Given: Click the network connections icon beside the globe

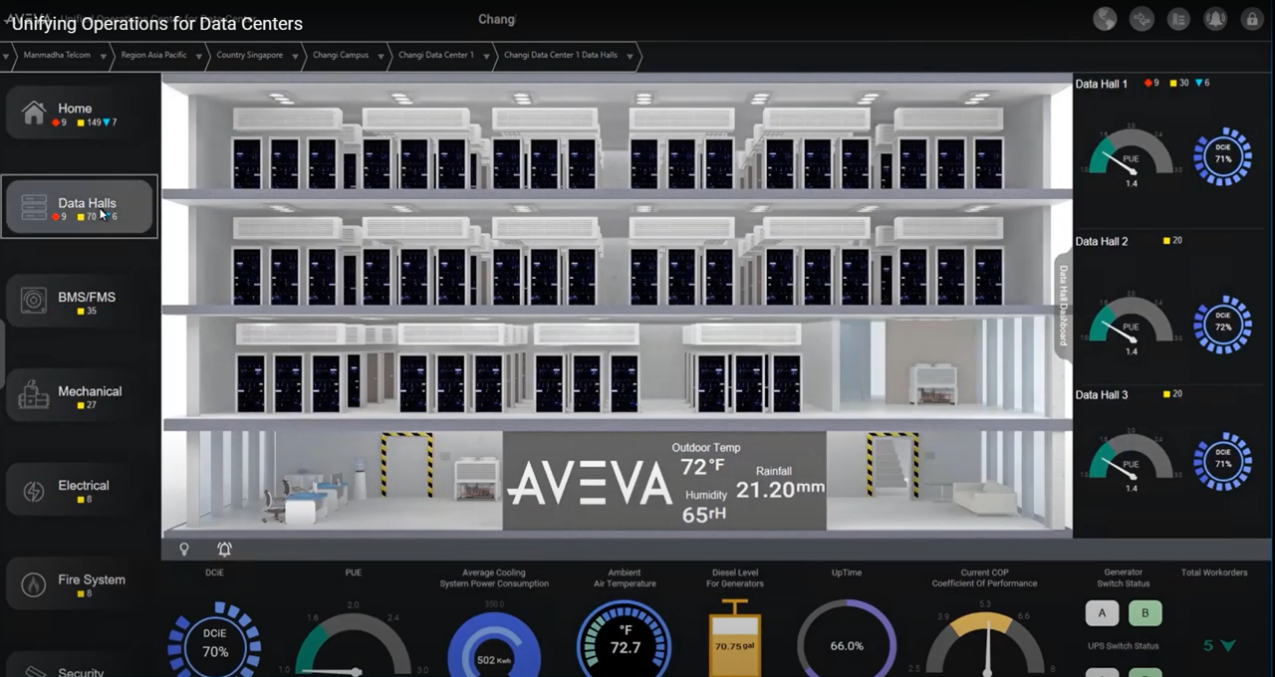Looking at the screenshot, I should 1142,19.
